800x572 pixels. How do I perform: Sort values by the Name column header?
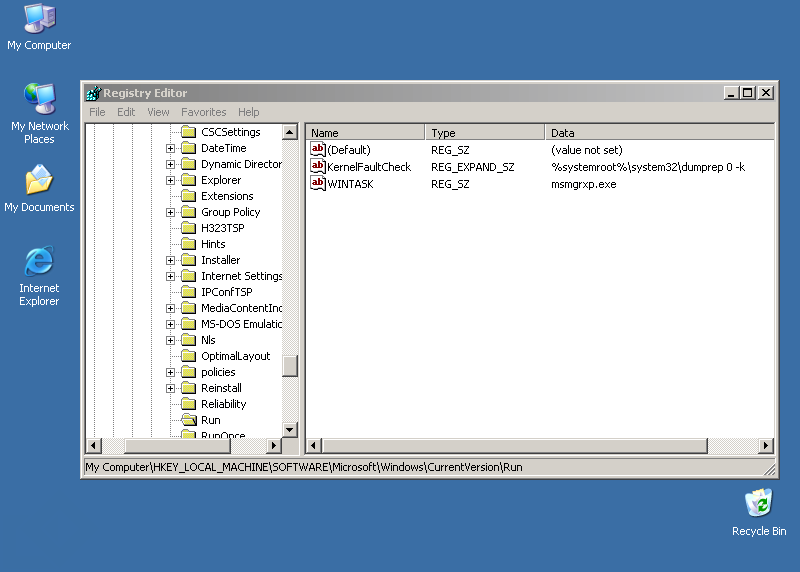click(x=365, y=133)
